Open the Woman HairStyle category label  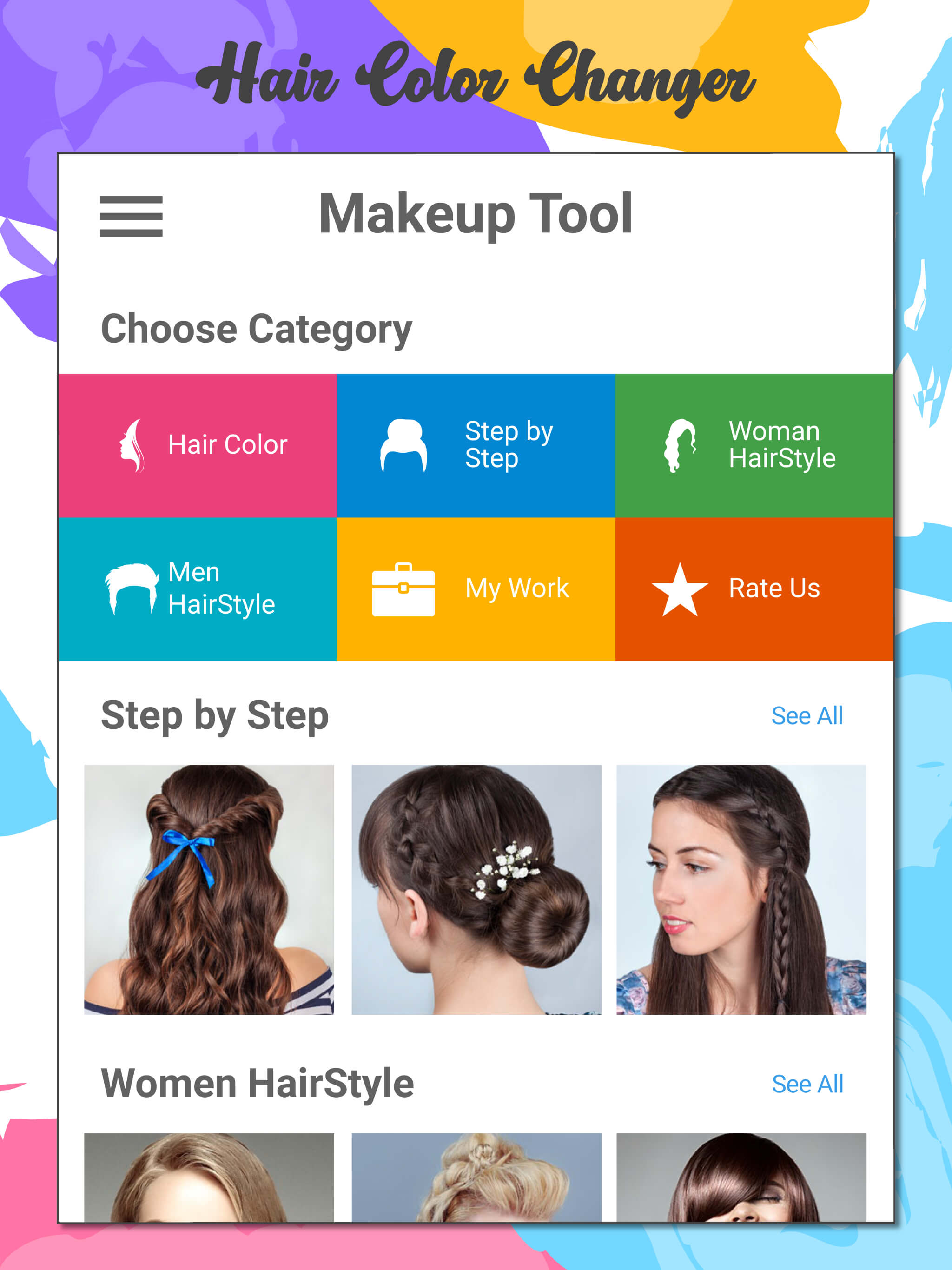782,444
